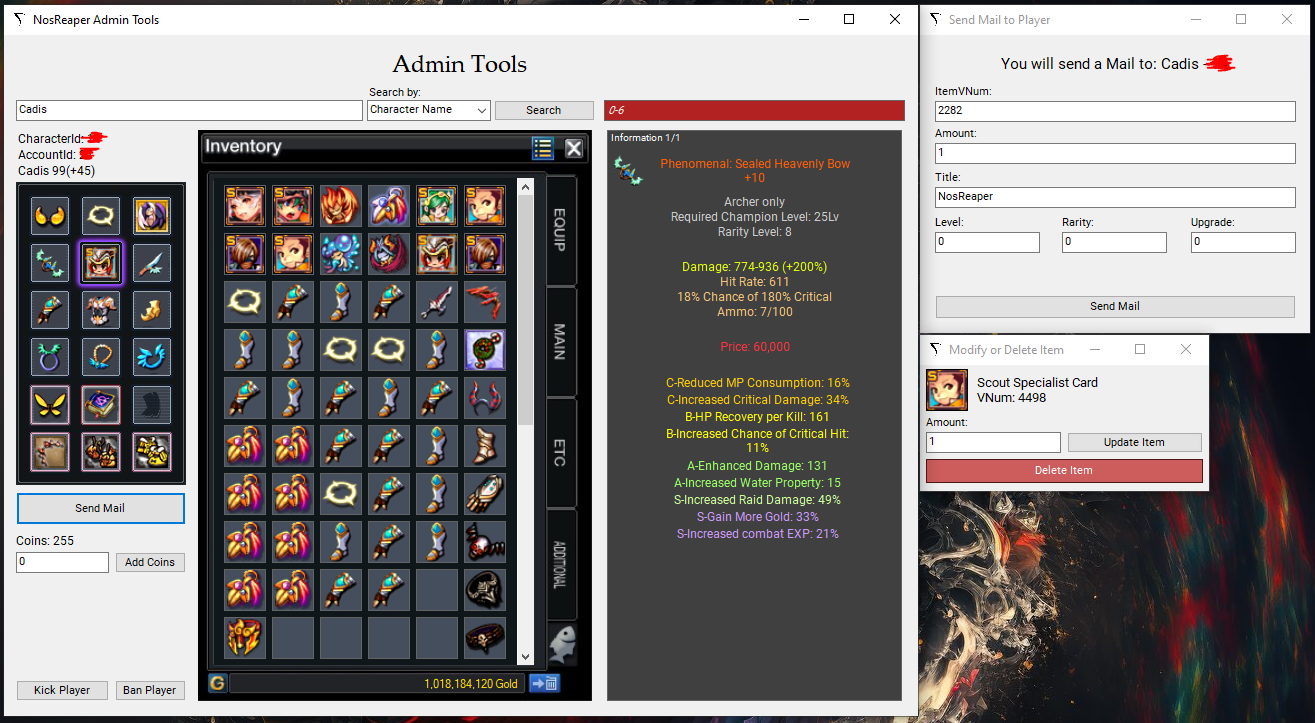Close the Inventory panel with the X

(x=574, y=148)
